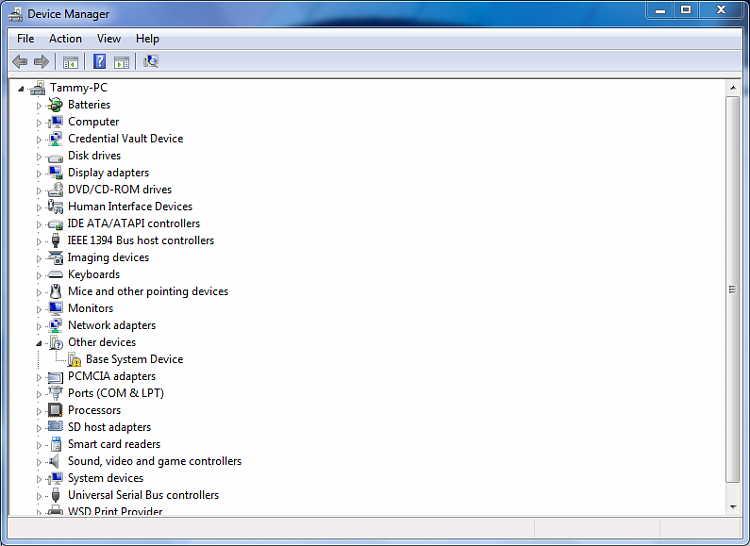Click the Mice and other pointing devices icon
Screen dimensions: 750x546
point(55,291)
